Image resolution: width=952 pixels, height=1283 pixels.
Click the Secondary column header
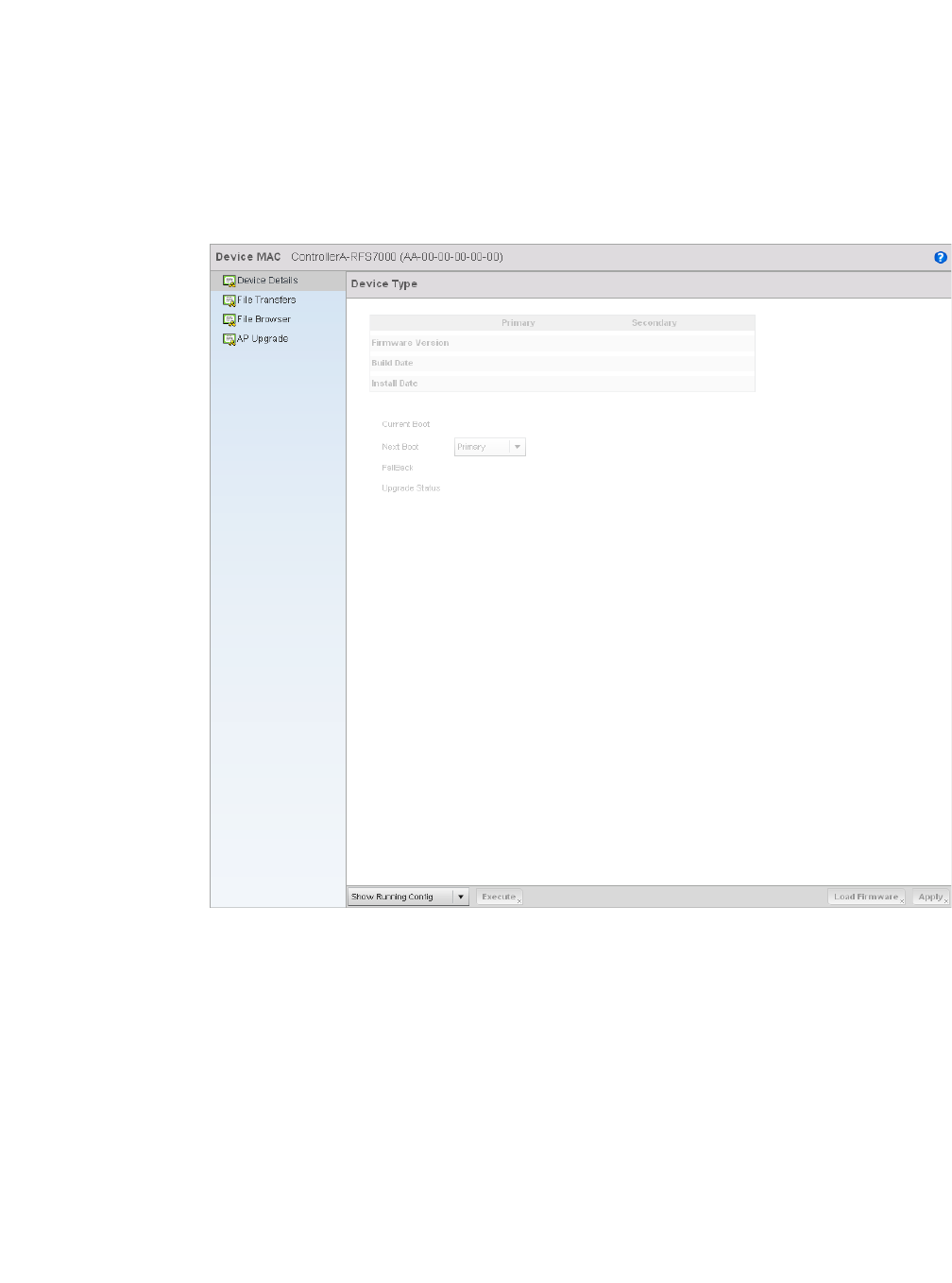click(x=654, y=323)
